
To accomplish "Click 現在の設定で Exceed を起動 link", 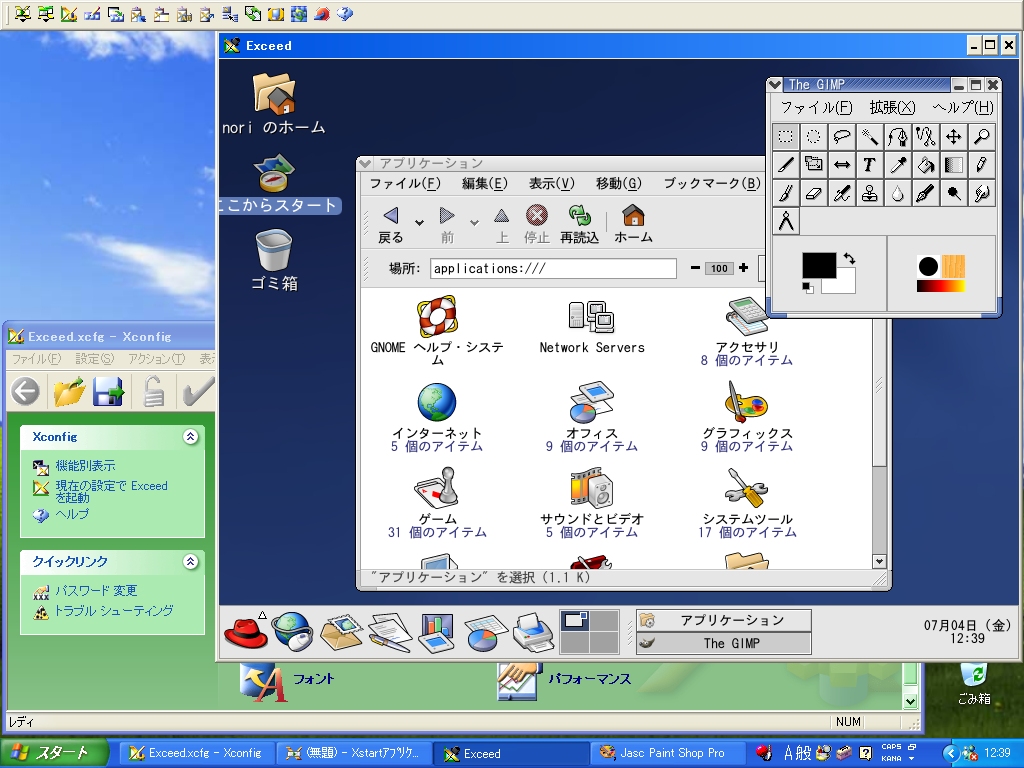I will tap(112, 491).
